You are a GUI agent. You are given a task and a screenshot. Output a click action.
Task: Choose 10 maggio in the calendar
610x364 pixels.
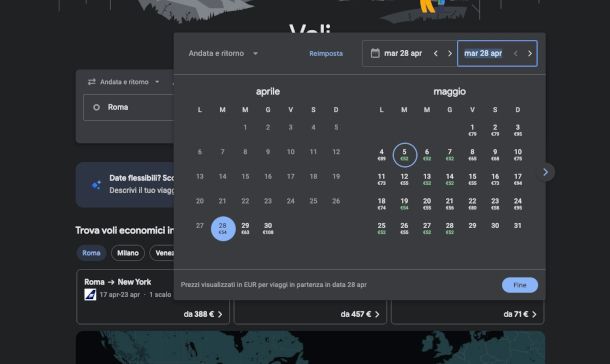pos(518,154)
